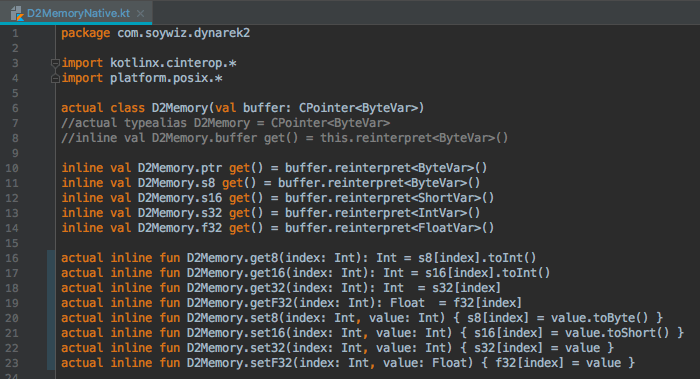700x379 pixels.
Task: Collapse the import block fold marker at line 3
Action: [x=55, y=63]
